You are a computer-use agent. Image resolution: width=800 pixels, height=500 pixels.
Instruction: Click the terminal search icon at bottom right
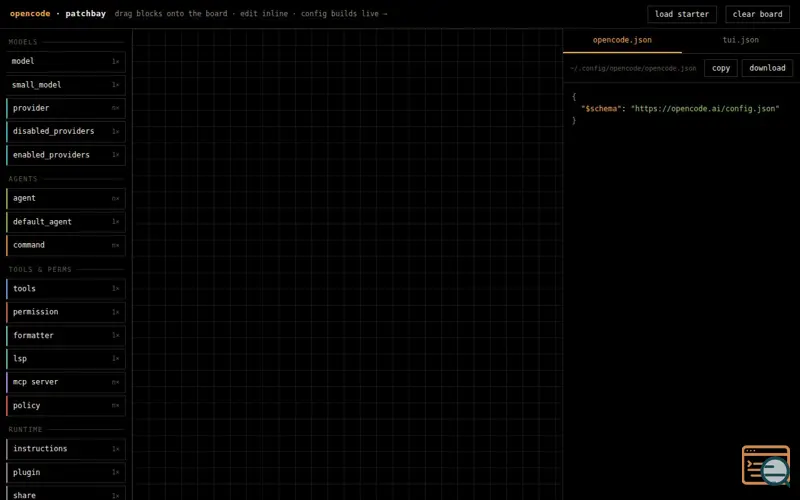[766, 465]
